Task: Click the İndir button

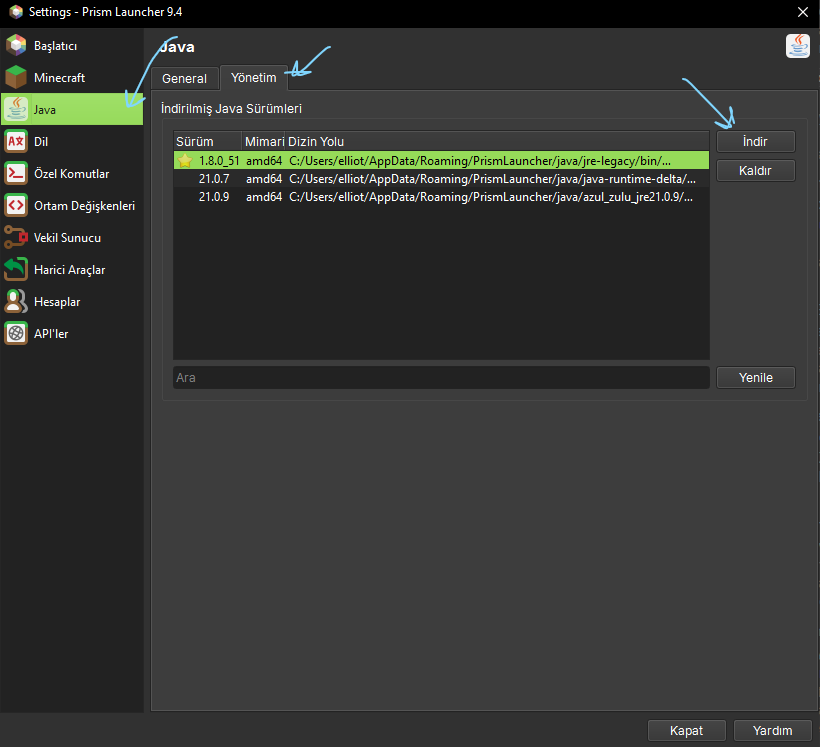Action: (756, 141)
